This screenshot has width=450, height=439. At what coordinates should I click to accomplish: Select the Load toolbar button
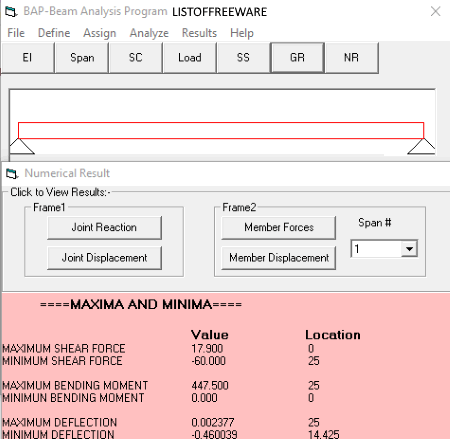pos(190,58)
